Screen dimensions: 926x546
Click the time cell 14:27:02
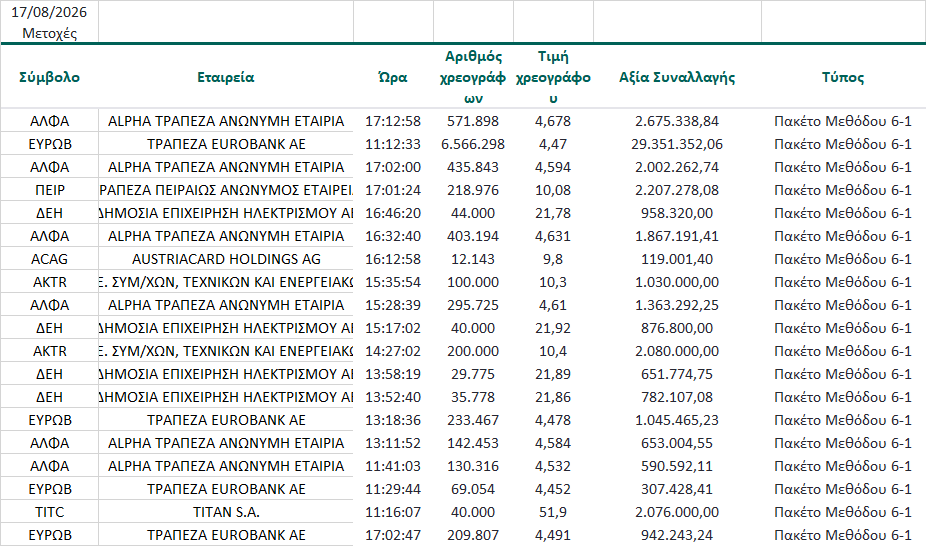(393, 351)
